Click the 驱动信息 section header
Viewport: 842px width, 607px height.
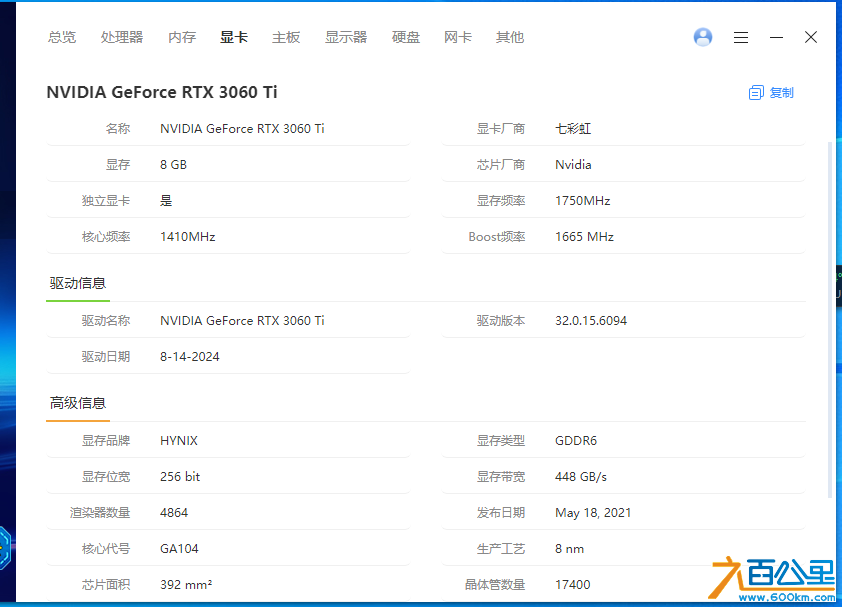pos(78,283)
